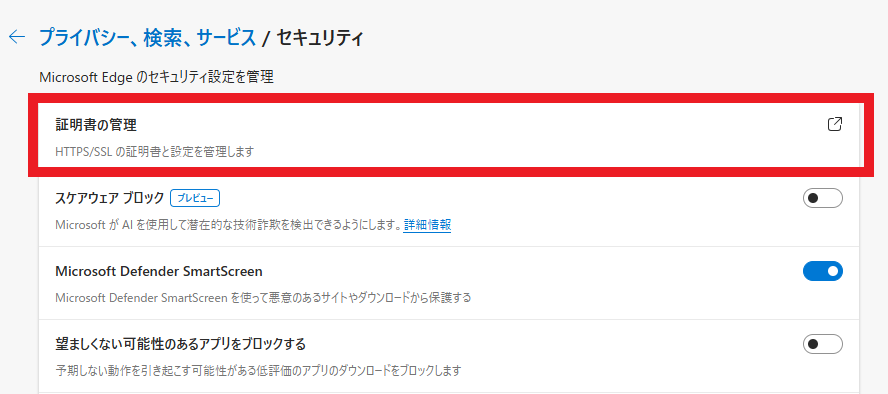
Task: Click 望ましくない可能性のあるアプリをブロックする heading
Action: pyautogui.click(x=181, y=344)
